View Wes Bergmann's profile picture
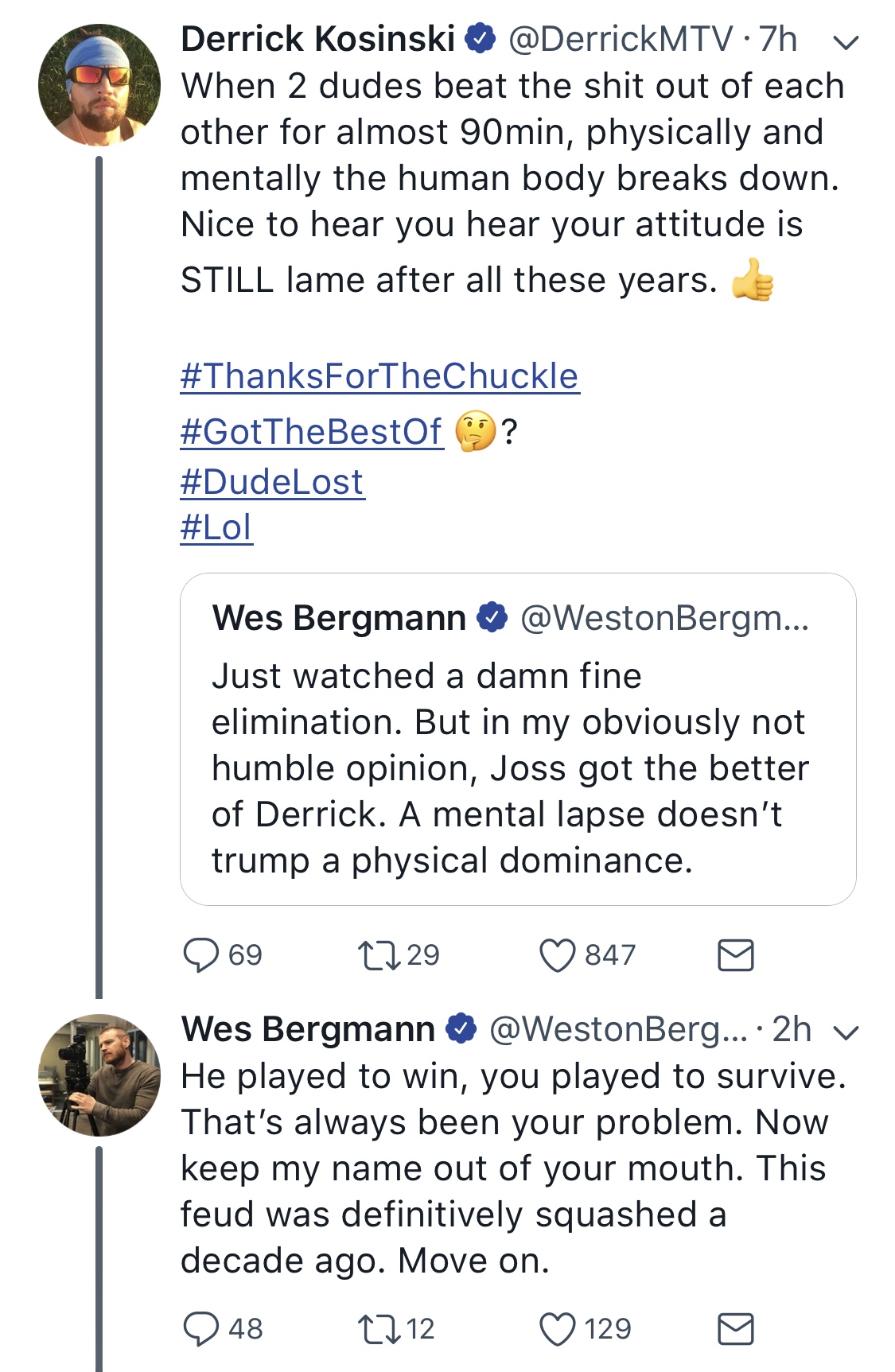Image resolution: width=895 pixels, height=1372 pixels. coord(99,1075)
